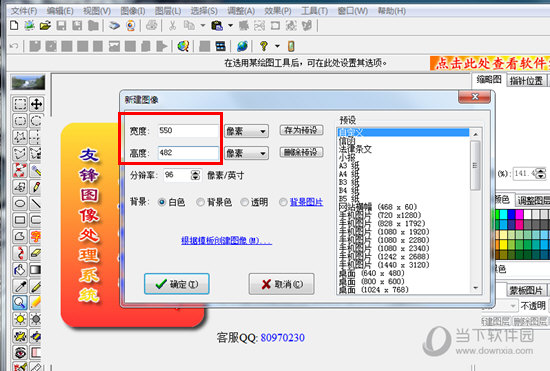The width and height of the screenshot is (550, 371).
Task: Select the 背景色 radio button
Action: pyautogui.click(x=200, y=202)
